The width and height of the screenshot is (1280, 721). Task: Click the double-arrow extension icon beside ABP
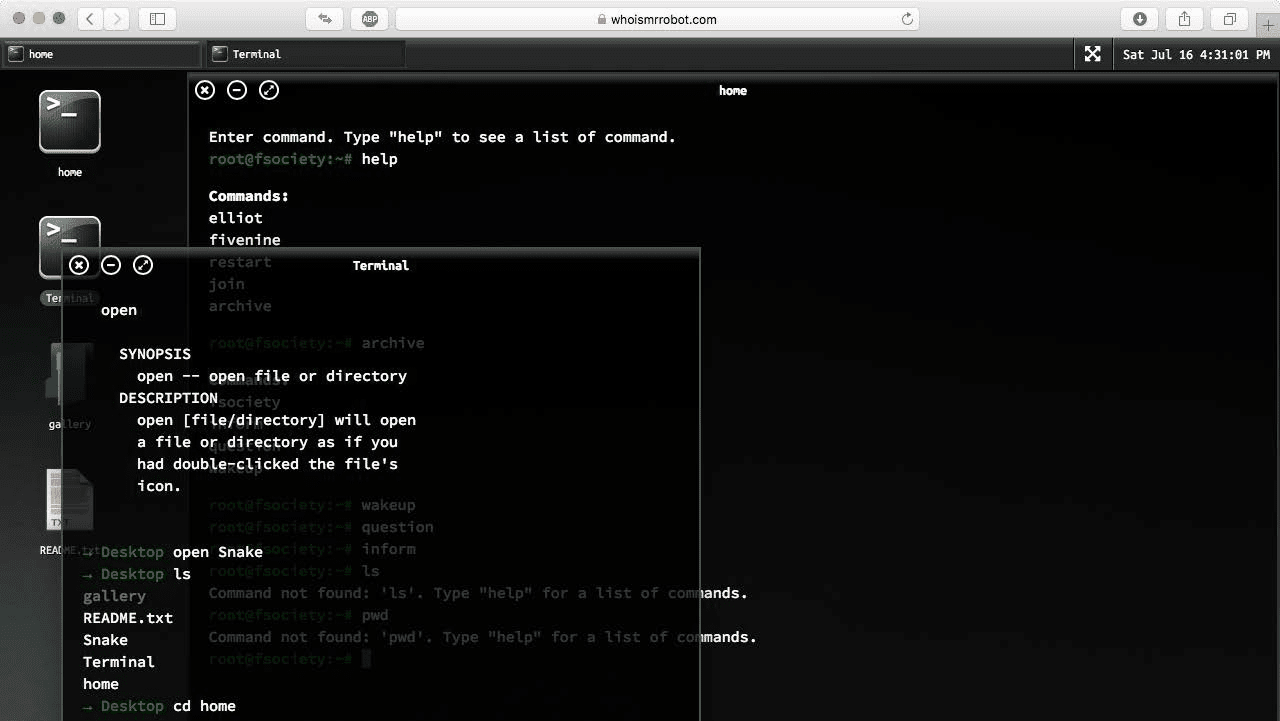[x=325, y=19]
